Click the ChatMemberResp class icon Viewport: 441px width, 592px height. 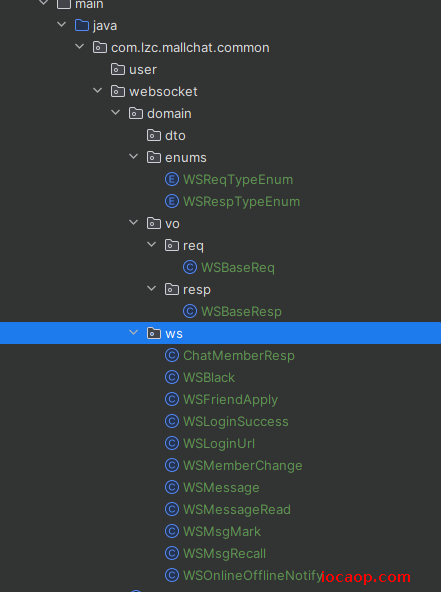(x=172, y=355)
